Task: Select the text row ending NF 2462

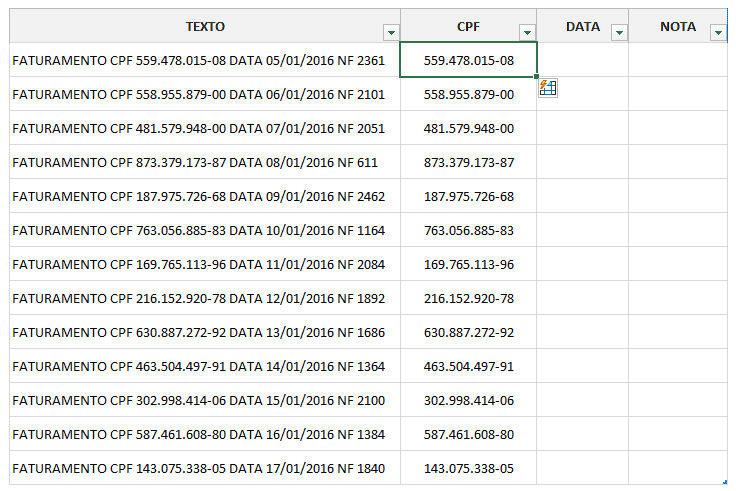Action: (205, 196)
